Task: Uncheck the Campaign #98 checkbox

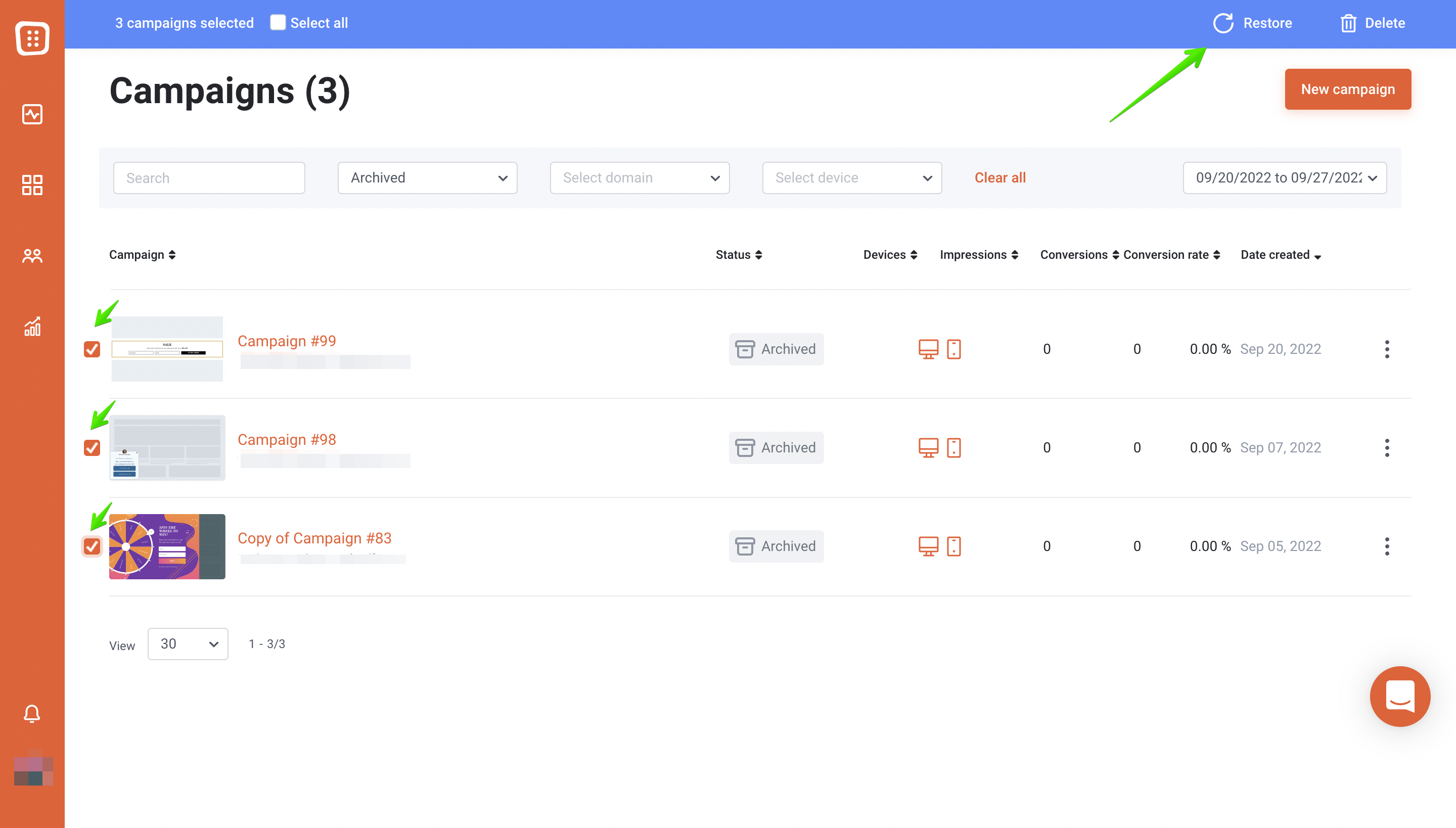Action: tap(92, 447)
